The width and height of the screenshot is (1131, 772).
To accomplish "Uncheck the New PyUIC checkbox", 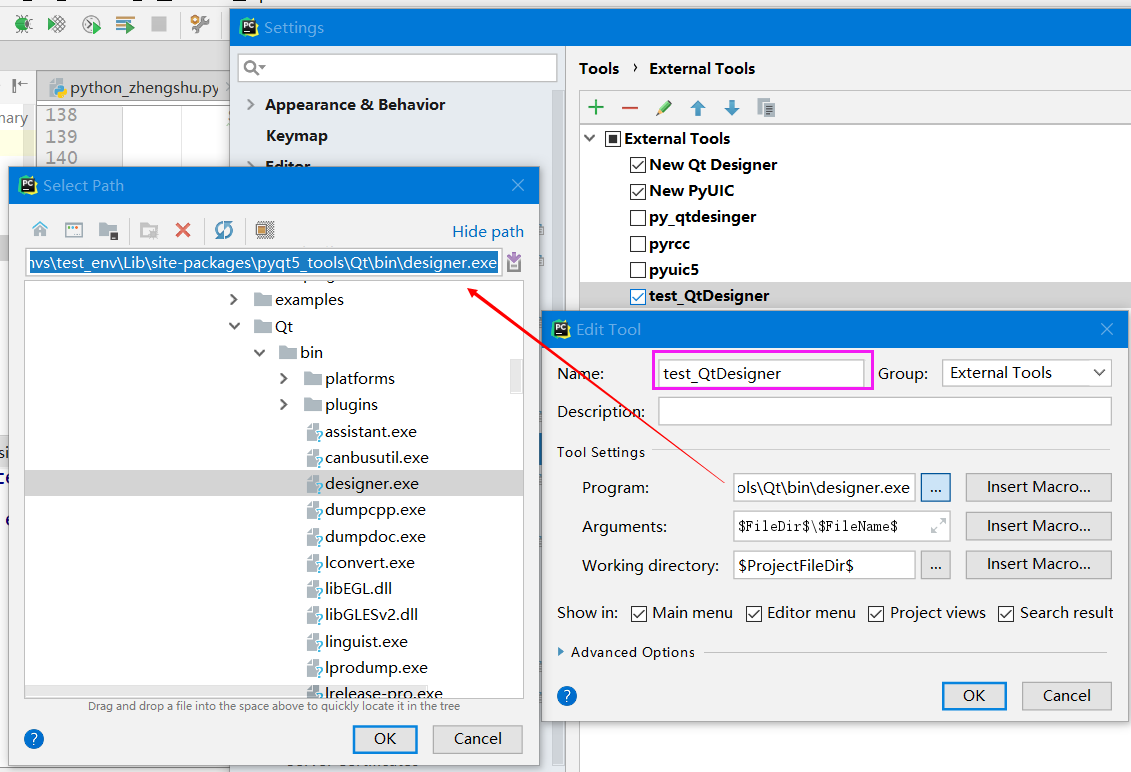I will coord(638,191).
